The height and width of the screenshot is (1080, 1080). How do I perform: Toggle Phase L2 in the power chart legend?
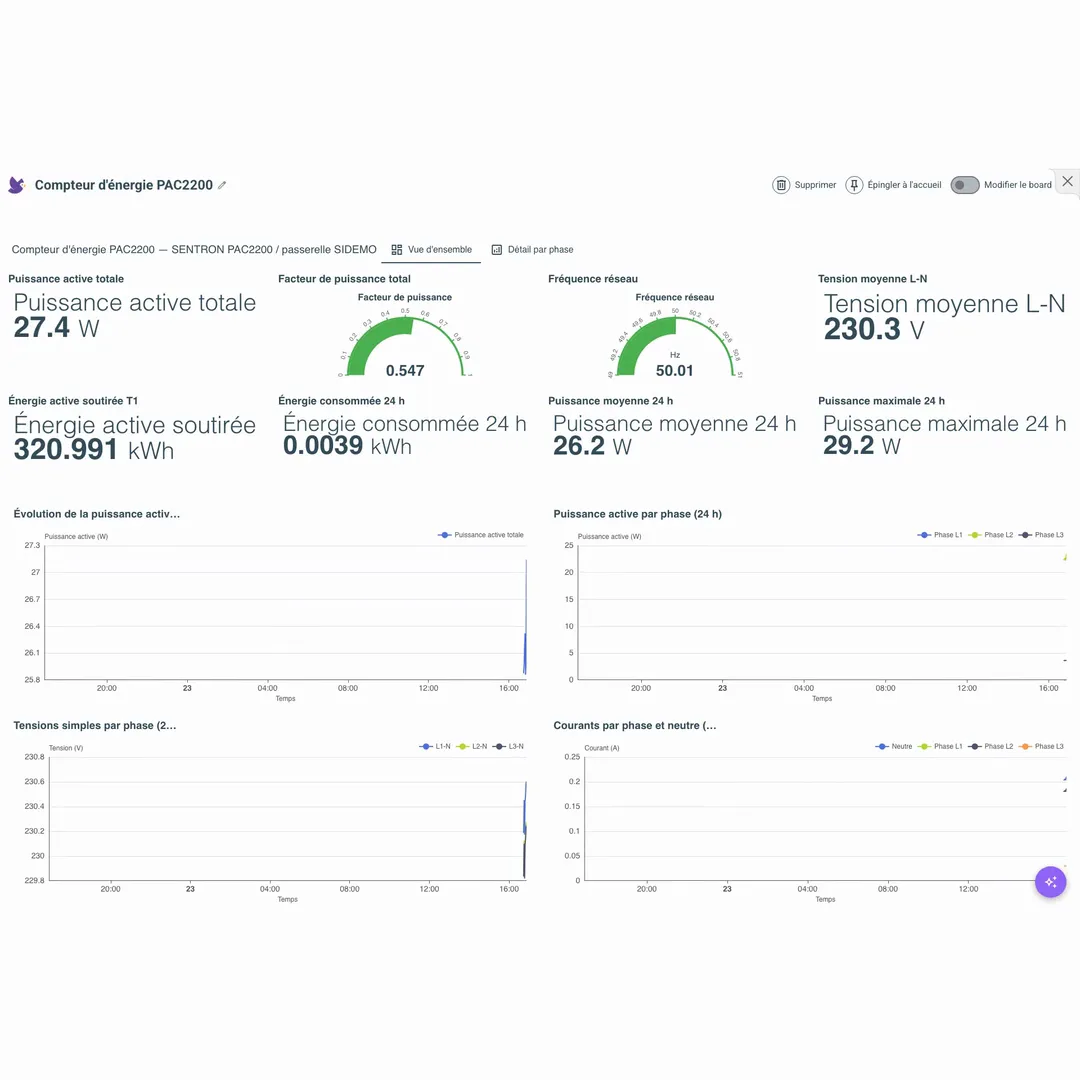(x=990, y=535)
